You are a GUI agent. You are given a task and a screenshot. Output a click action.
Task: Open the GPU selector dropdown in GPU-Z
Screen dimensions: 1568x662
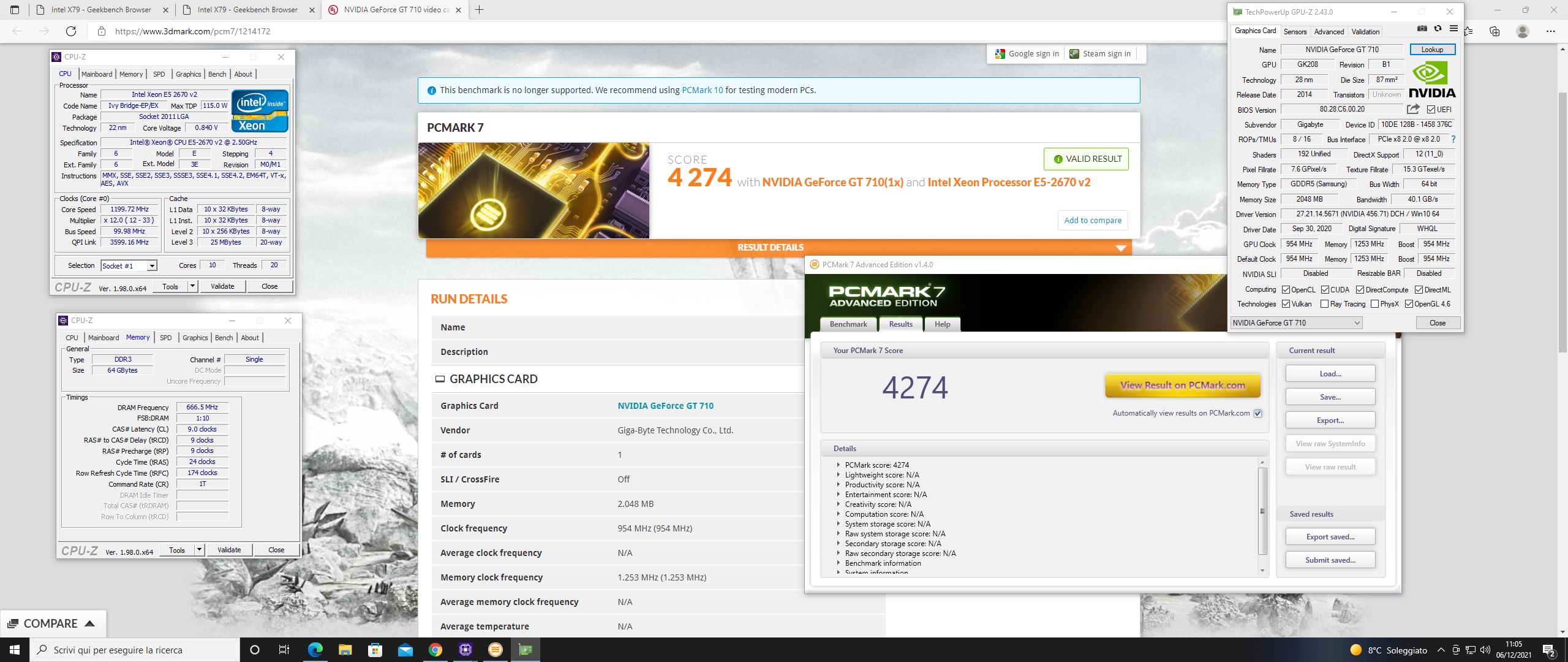click(x=1296, y=323)
